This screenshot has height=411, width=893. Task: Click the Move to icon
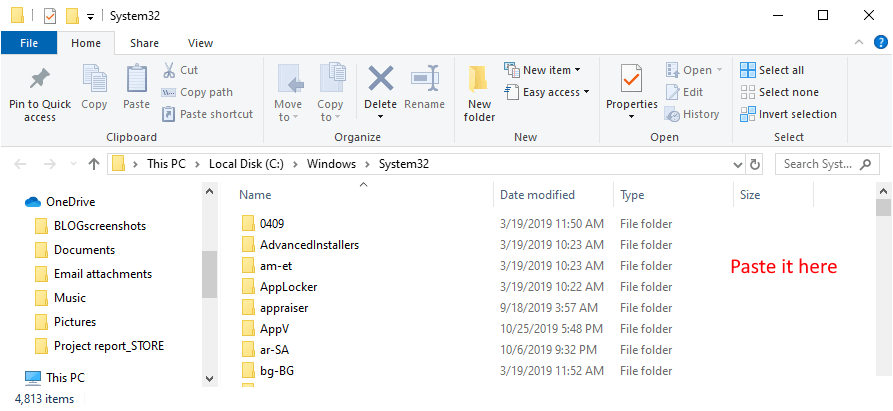291,79
